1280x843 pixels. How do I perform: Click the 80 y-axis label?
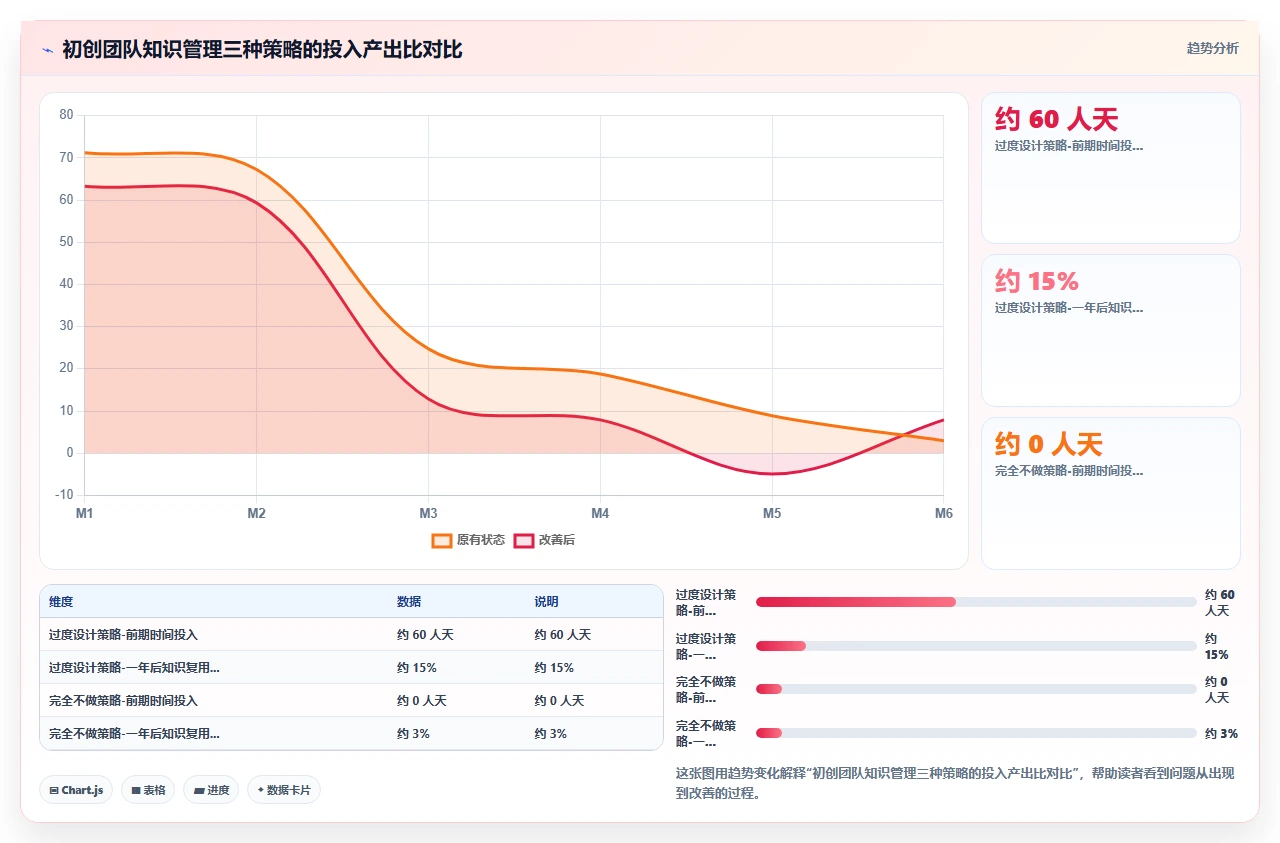coord(67,115)
